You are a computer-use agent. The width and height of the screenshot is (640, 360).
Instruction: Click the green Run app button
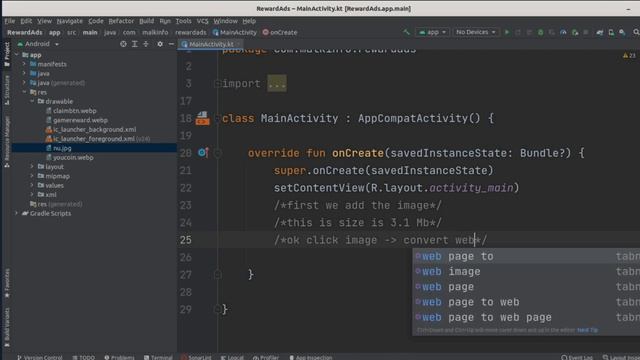[x=507, y=32]
